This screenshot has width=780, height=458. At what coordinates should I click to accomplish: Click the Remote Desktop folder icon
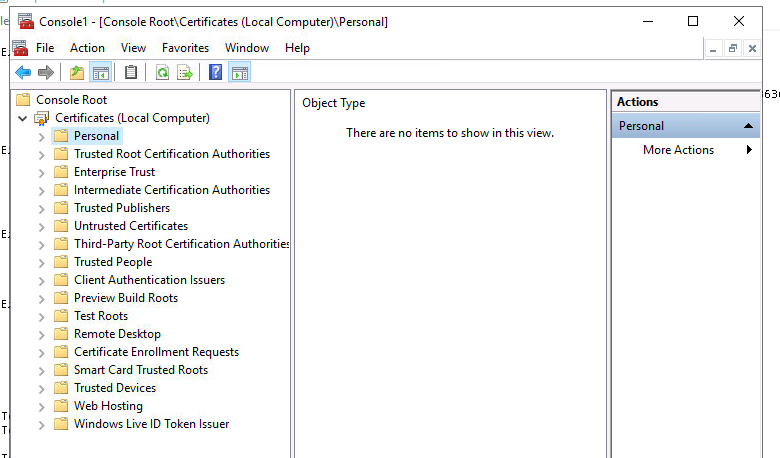(61, 334)
